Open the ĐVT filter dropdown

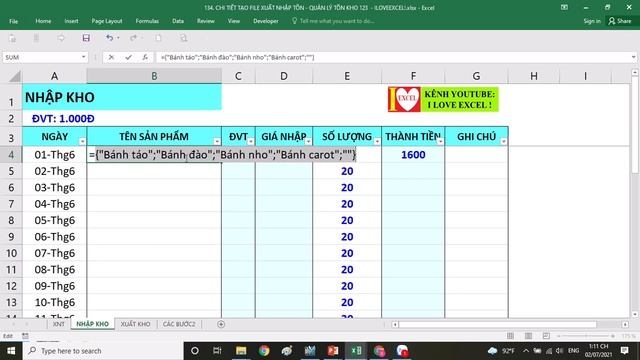[x=251, y=141]
